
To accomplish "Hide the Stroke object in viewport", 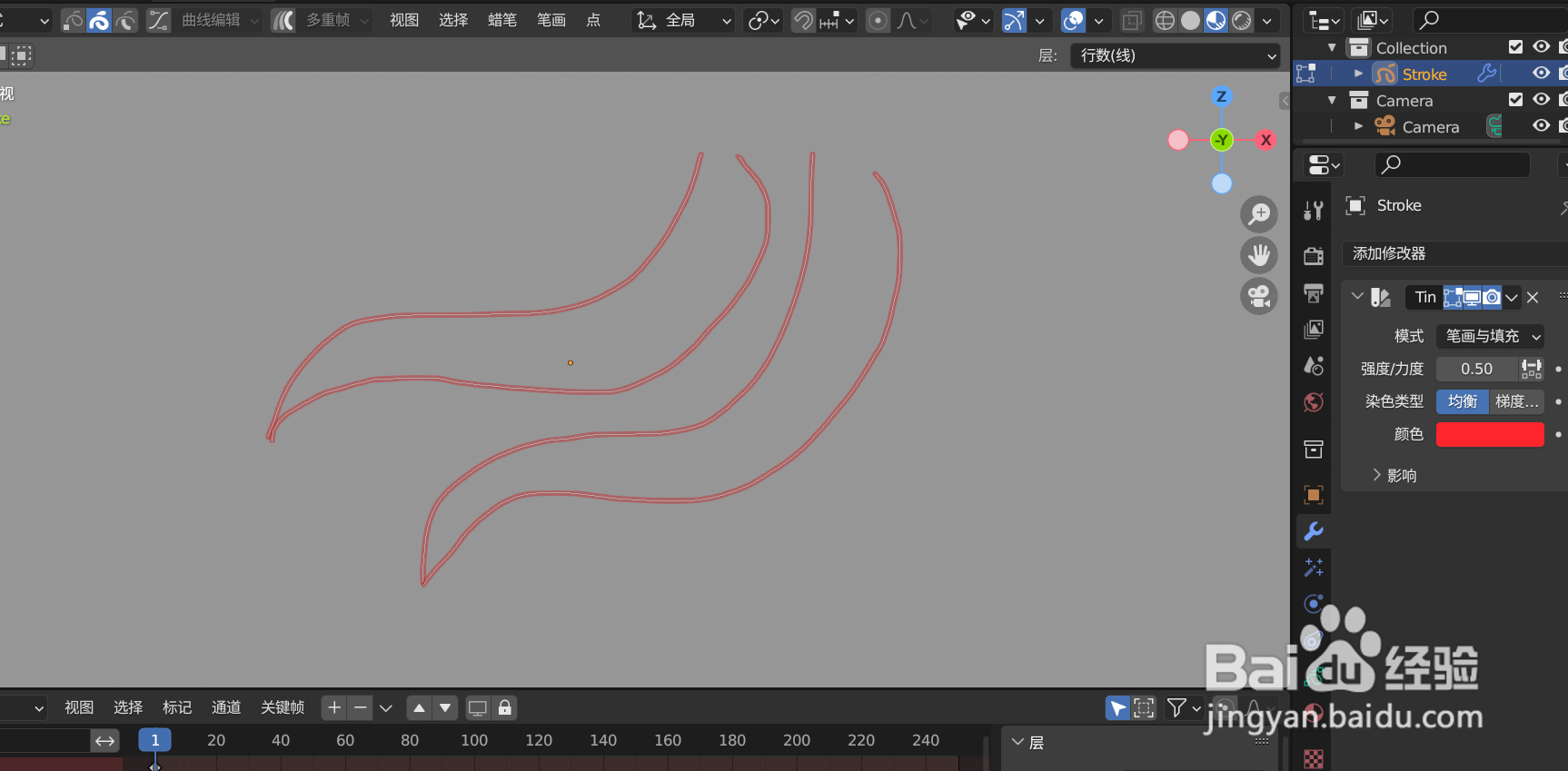I will [1542, 73].
